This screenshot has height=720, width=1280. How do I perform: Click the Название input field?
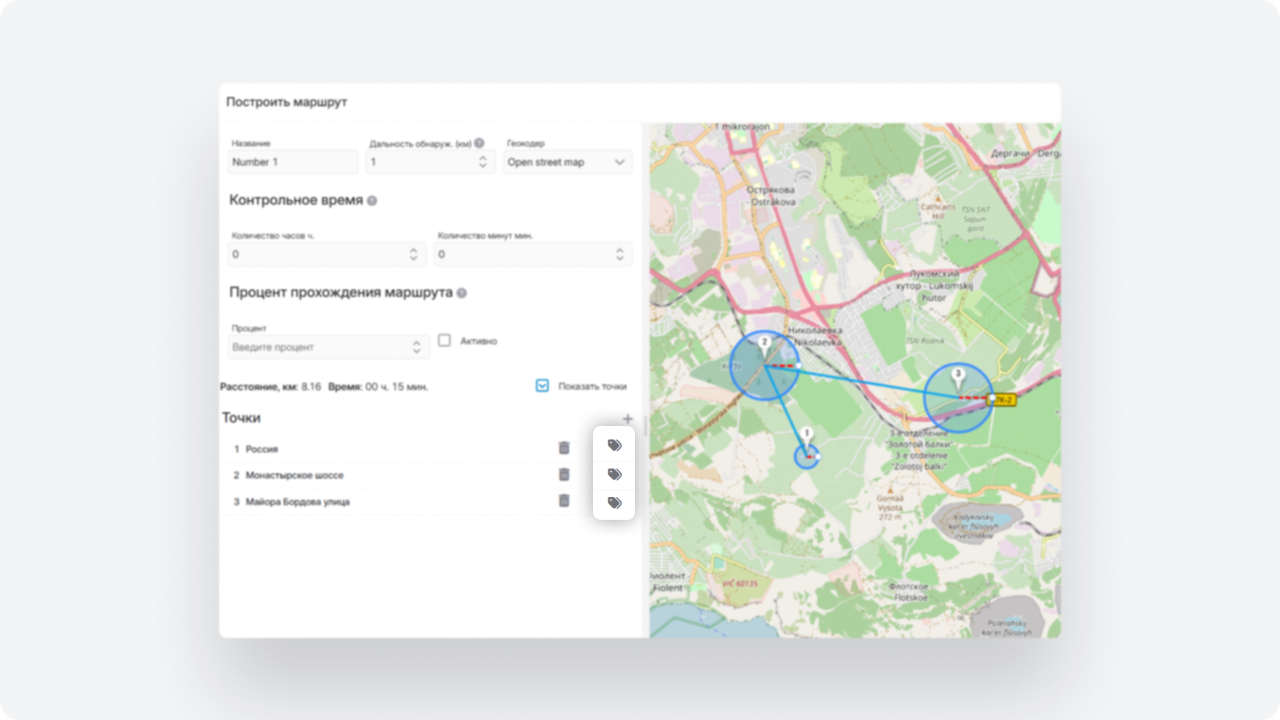tap(293, 162)
